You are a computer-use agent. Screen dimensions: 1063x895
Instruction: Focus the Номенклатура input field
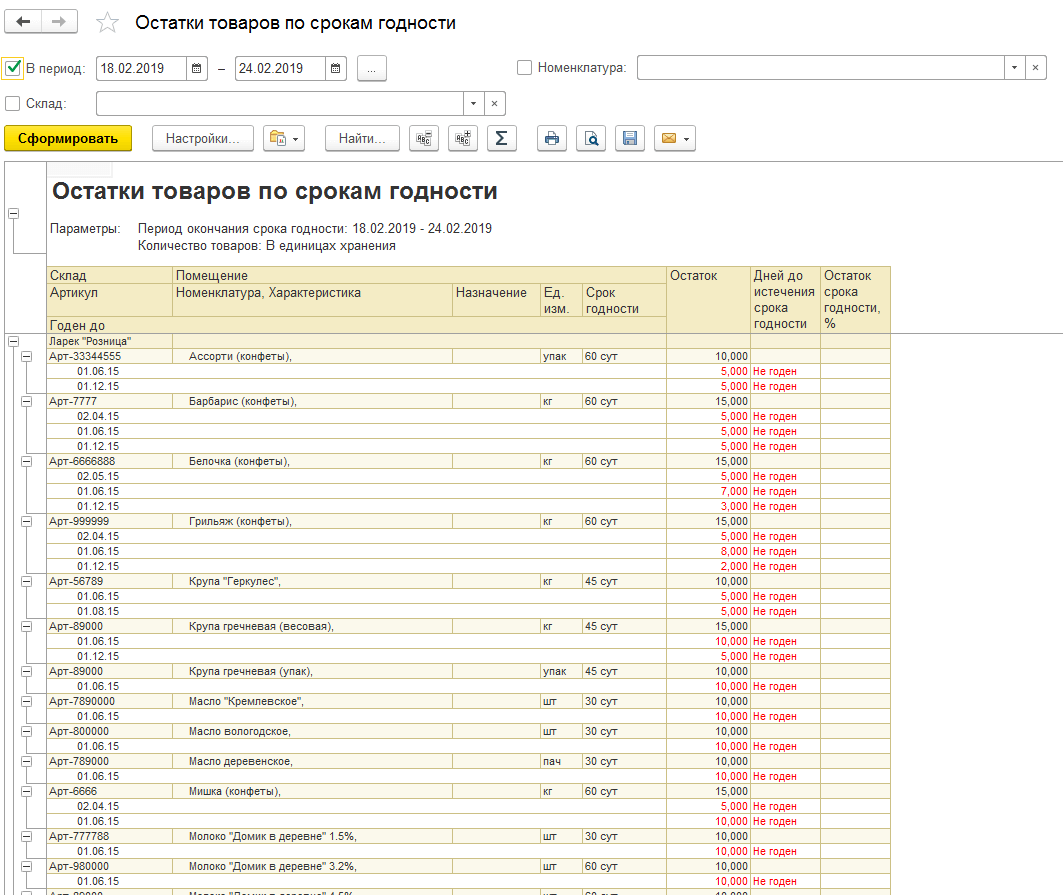click(x=820, y=68)
